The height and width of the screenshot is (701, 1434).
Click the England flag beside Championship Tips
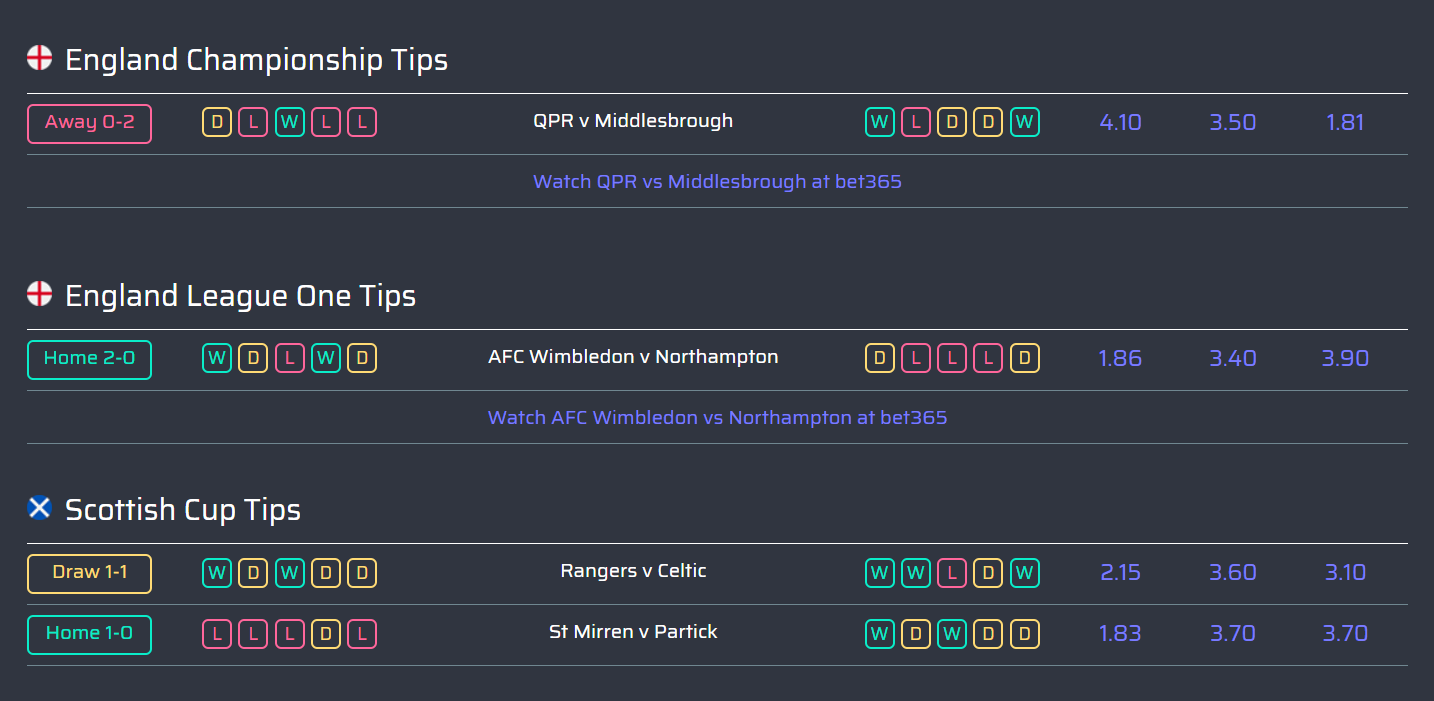coord(39,58)
